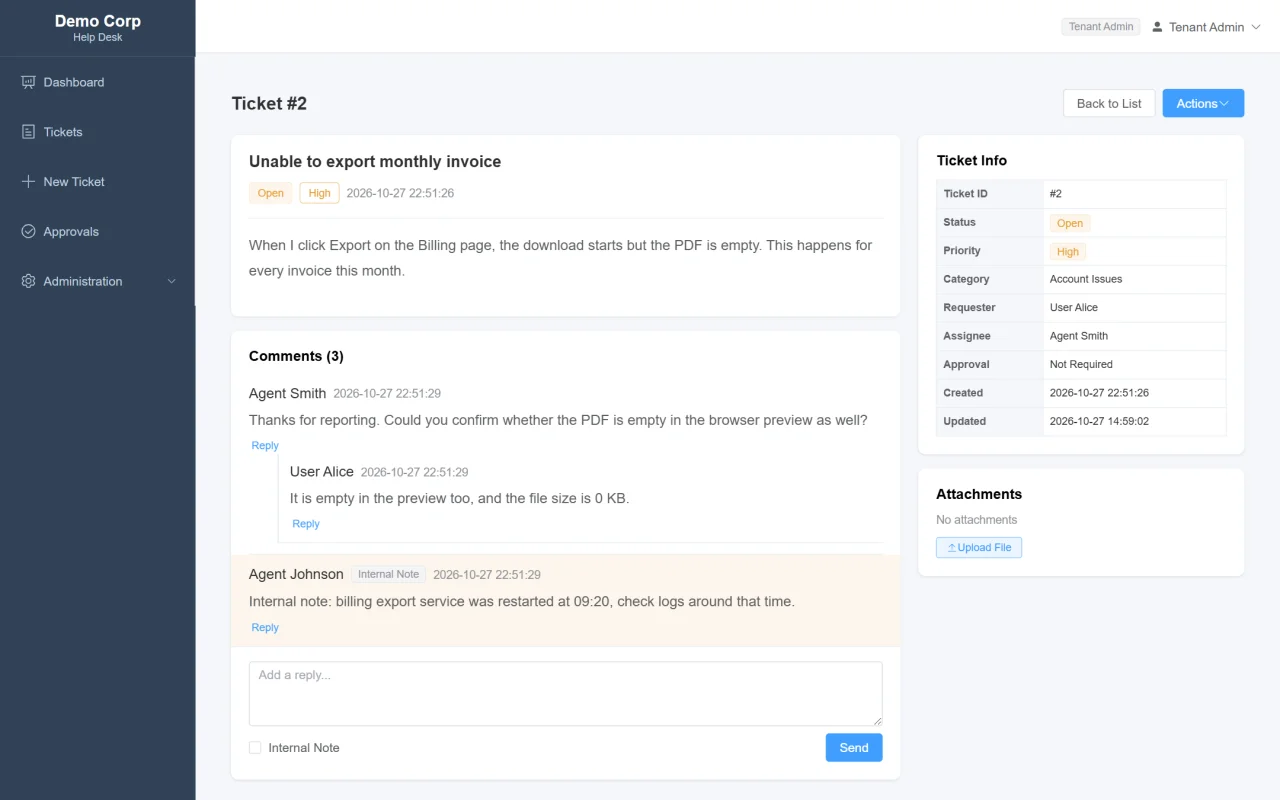Click the Tenant Admin role badge
The height and width of the screenshot is (800, 1280).
[x=1101, y=27]
